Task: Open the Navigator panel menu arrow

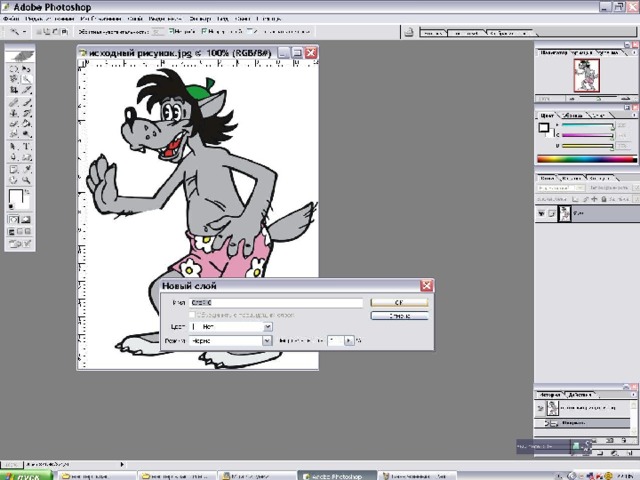Action: click(x=634, y=53)
